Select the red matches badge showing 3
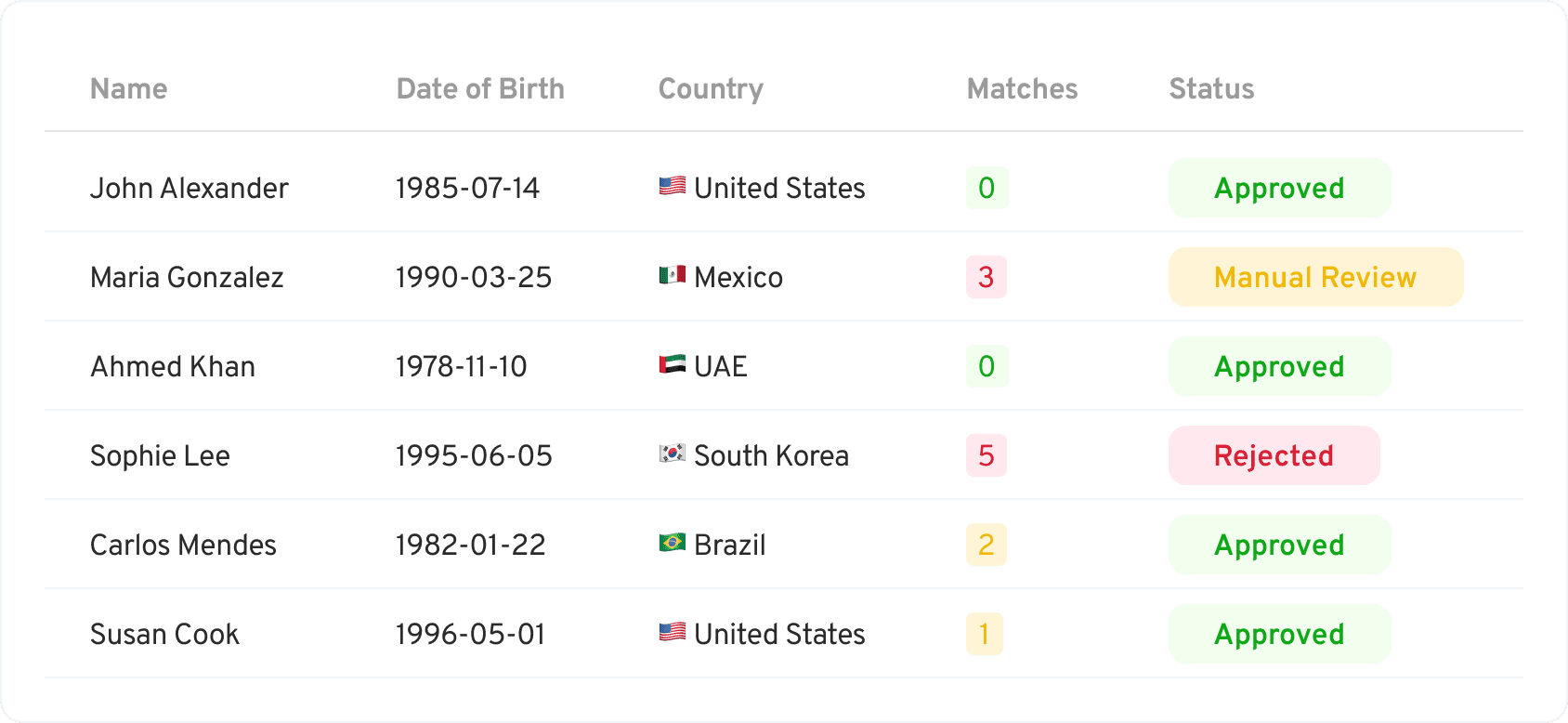 pos(987,277)
